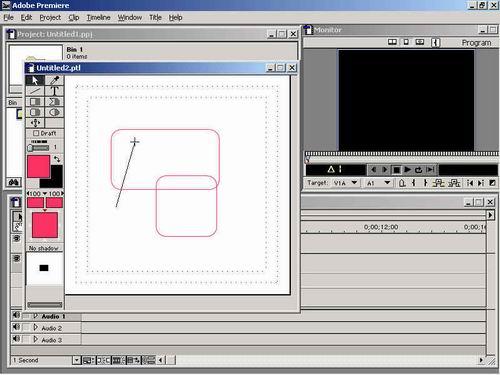The height and width of the screenshot is (375, 500).
Task: Toggle lock box for Audio 1 track
Action: 26,316
